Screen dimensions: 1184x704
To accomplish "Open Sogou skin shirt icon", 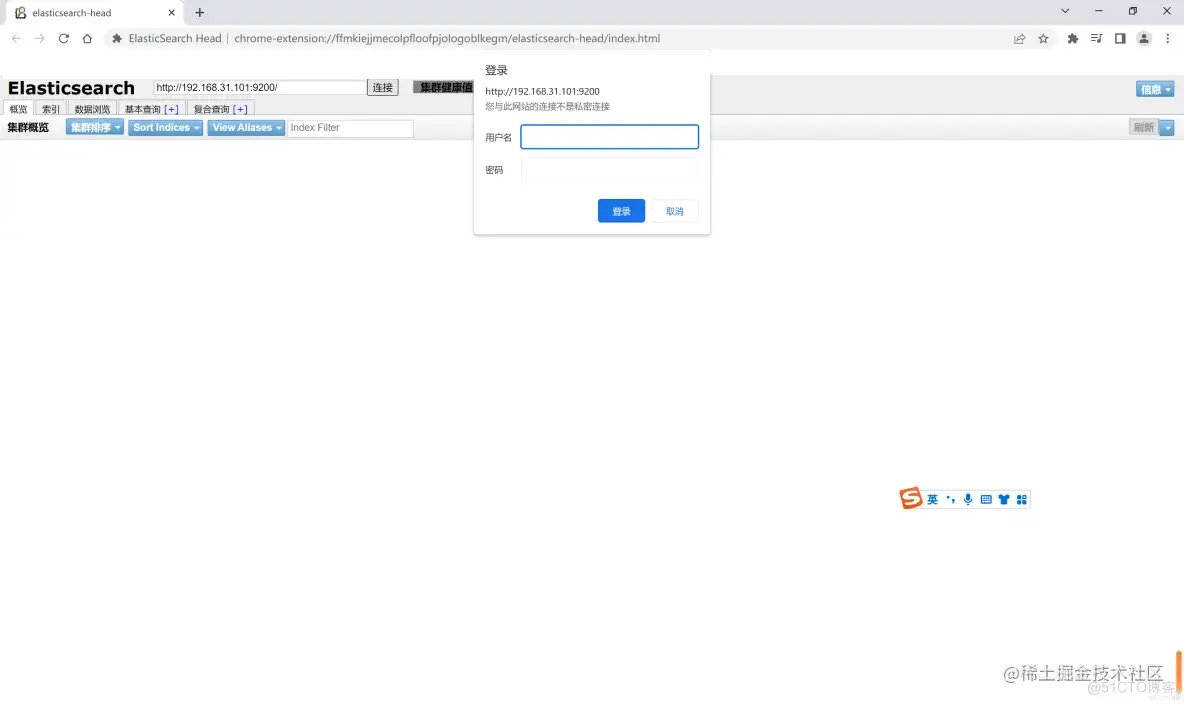I will point(1004,499).
